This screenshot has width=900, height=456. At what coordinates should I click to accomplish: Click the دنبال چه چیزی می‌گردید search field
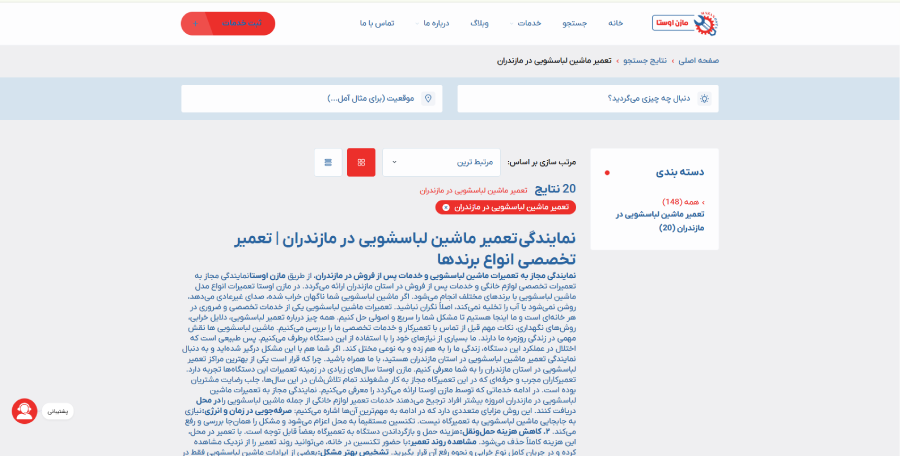588,99
